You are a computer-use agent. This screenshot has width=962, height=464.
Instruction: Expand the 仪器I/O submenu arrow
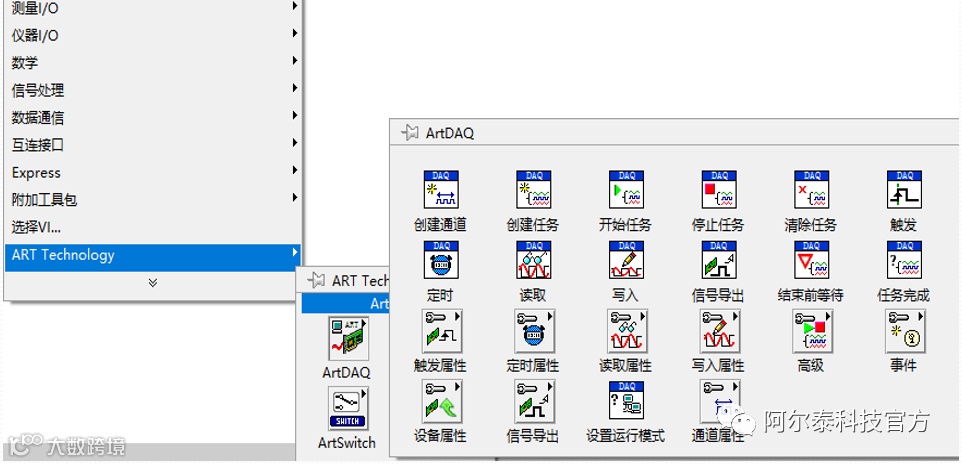point(295,33)
